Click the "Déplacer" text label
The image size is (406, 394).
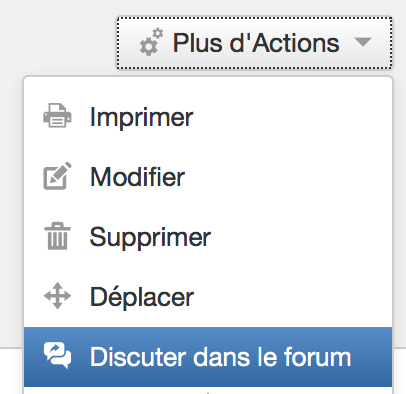[x=142, y=297]
